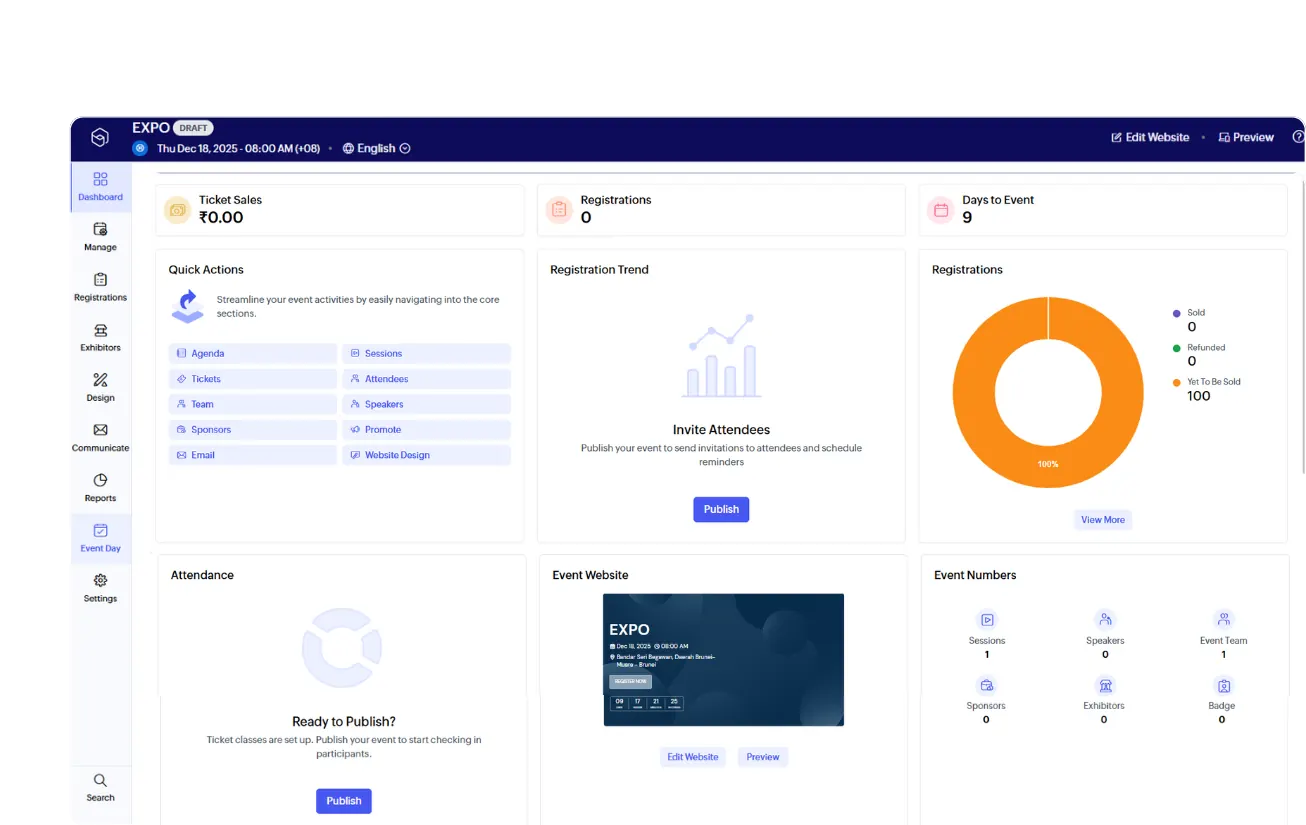
Task: Open the Dashboard sidebar icon
Action: (x=100, y=185)
